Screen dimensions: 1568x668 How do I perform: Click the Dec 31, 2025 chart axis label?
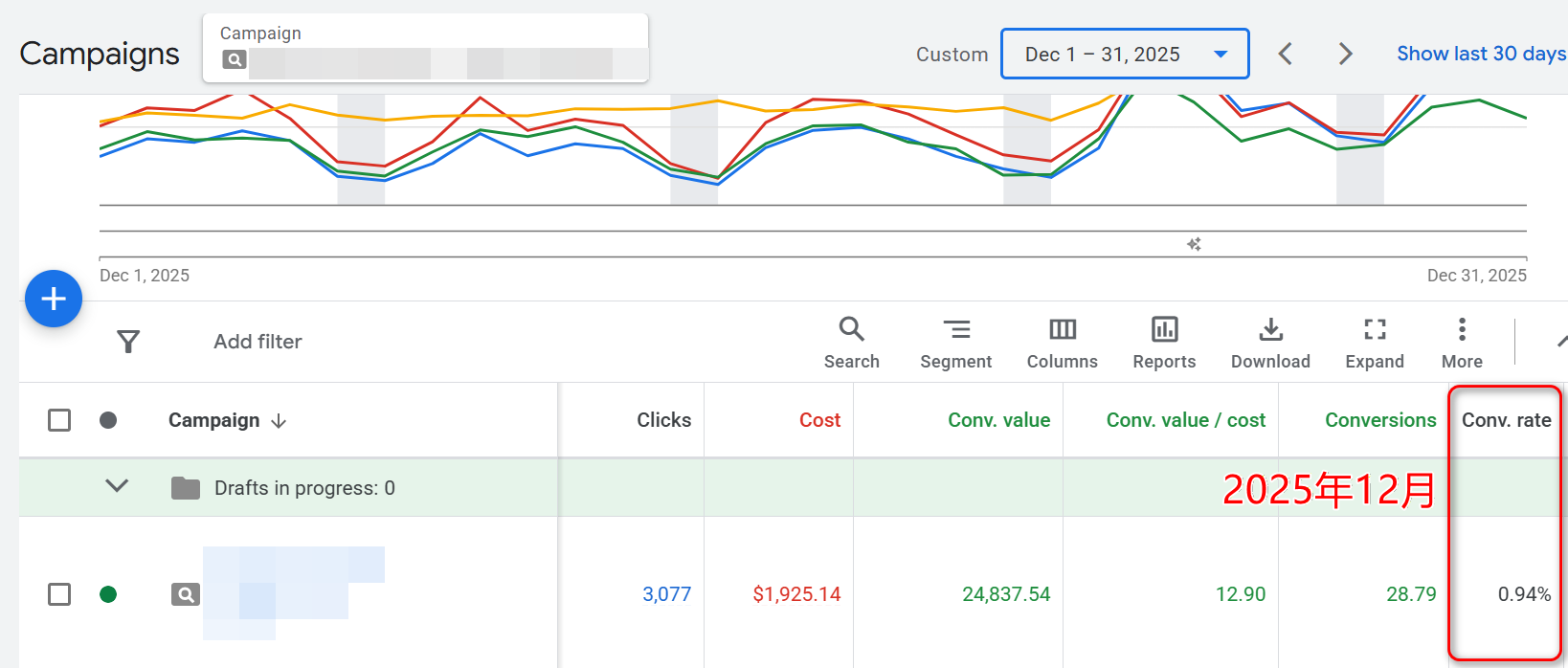[x=1476, y=276]
